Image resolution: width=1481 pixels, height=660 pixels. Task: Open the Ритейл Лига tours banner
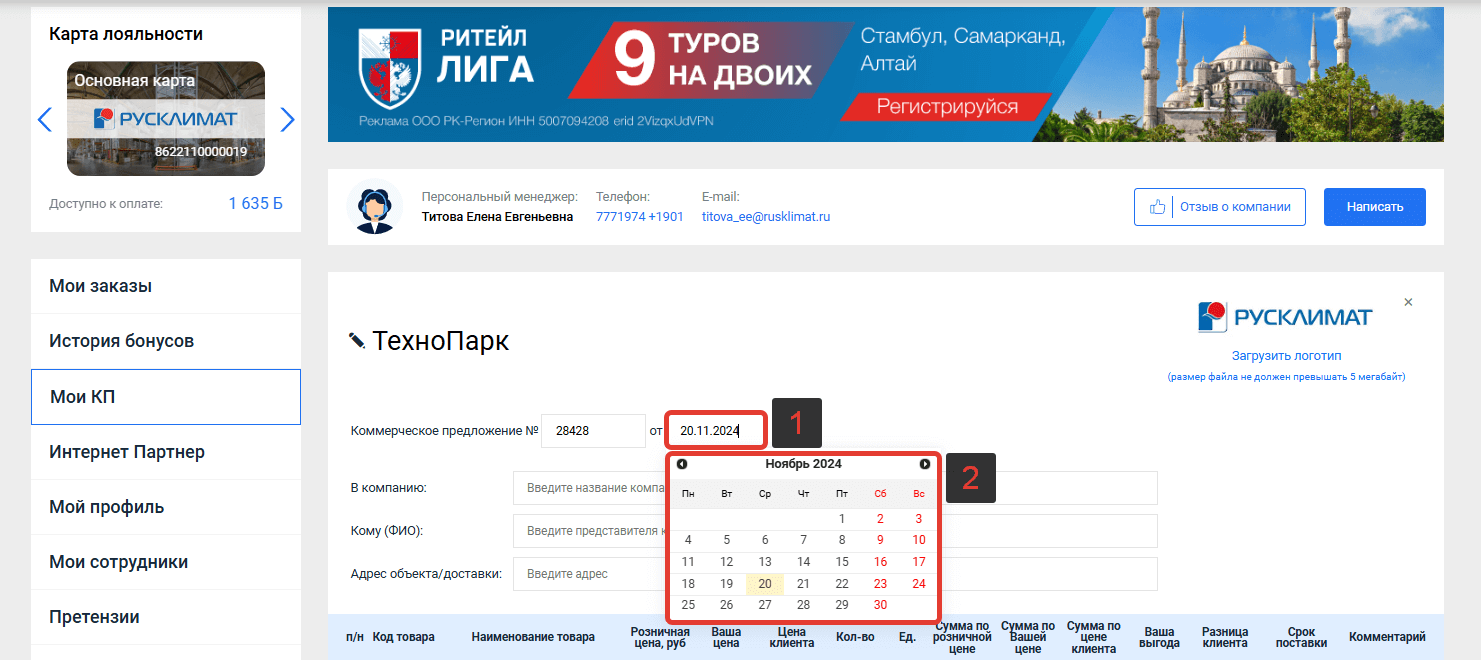(886, 74)
